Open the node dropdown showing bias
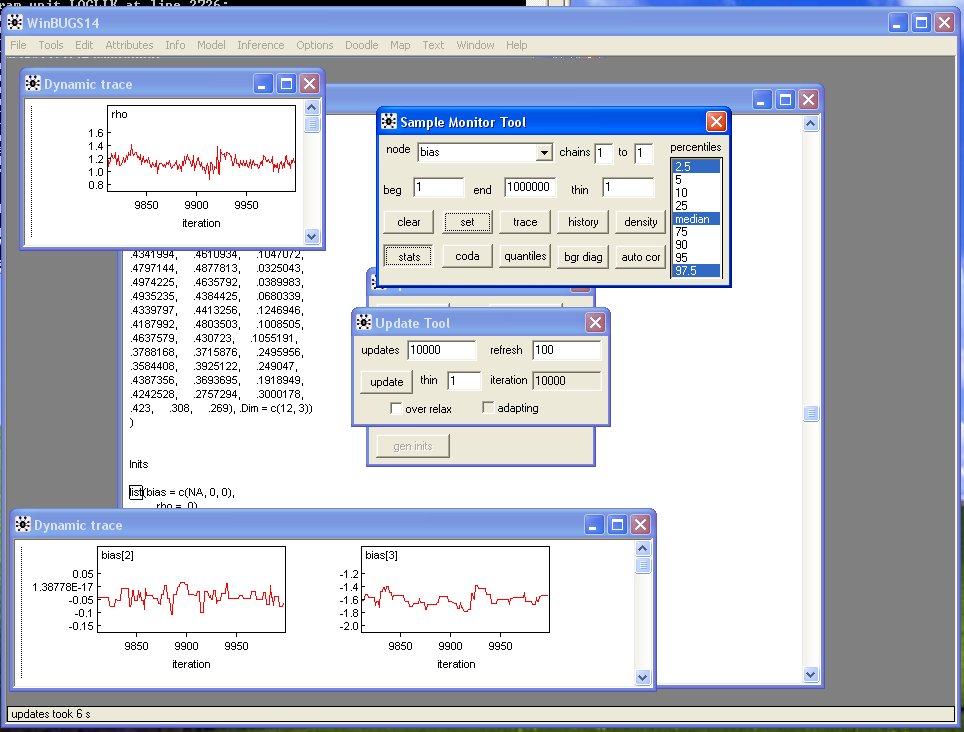Image resolution: width=964 pixels, height=732 pixels. pos(544,153)
